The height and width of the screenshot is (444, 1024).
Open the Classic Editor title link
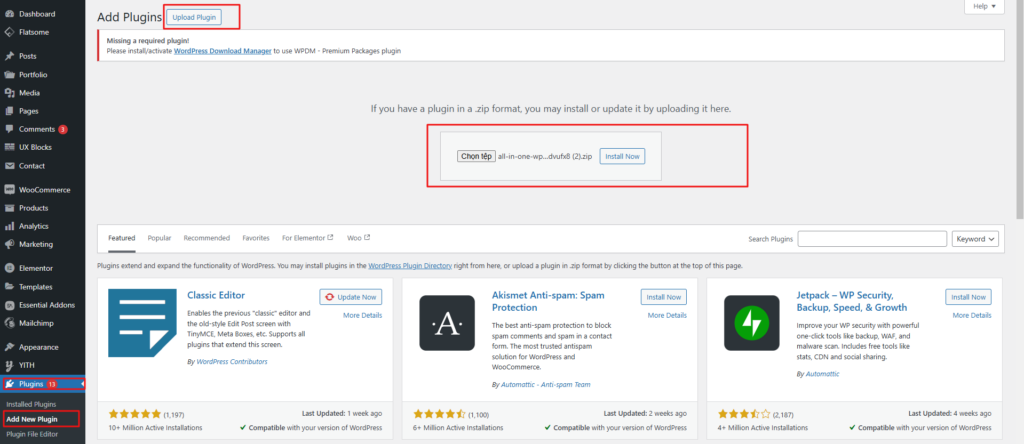[216, 295]
